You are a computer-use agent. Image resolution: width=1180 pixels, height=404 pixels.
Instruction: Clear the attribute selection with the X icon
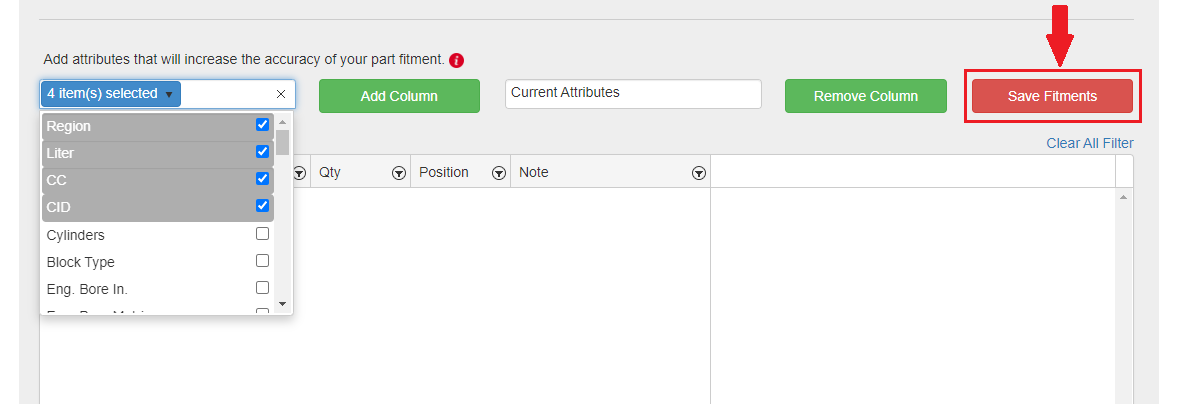281,94
